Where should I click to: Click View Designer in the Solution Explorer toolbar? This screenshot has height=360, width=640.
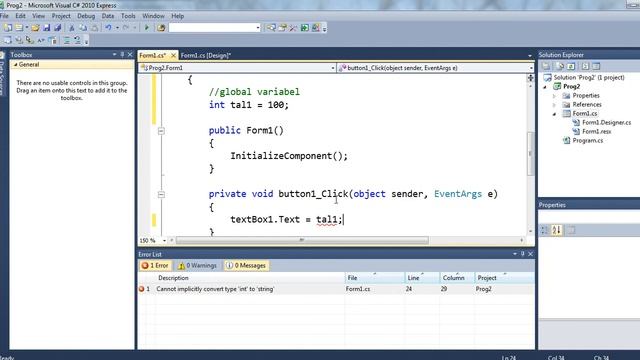pyautogui.click(x=596, y=66)
